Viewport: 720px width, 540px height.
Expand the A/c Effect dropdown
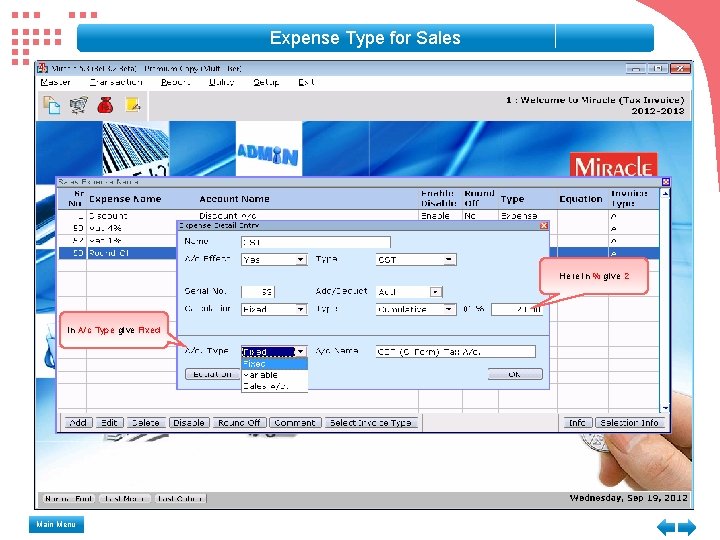[300, 259]
